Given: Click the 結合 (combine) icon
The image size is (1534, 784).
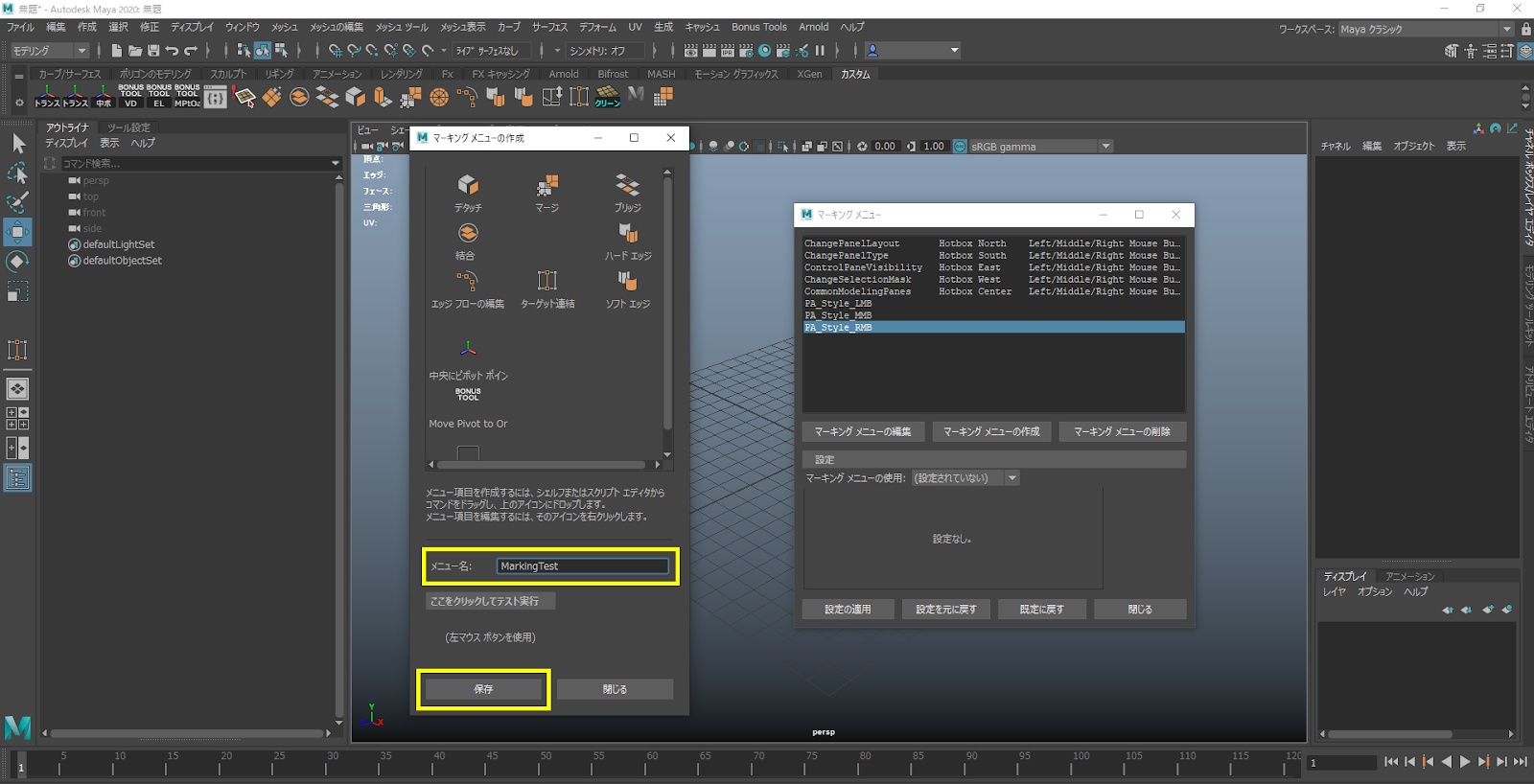Looking at the screenshot, I should [x=468, y=233].
